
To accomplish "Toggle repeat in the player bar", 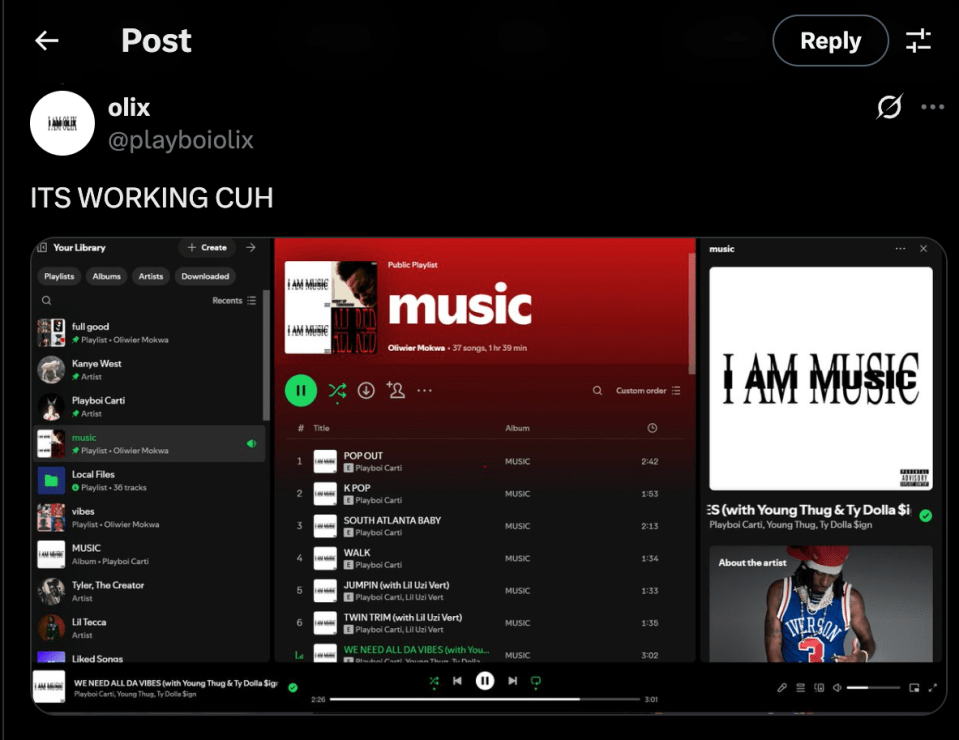I will pyautogui.click(x=536, y=681).
